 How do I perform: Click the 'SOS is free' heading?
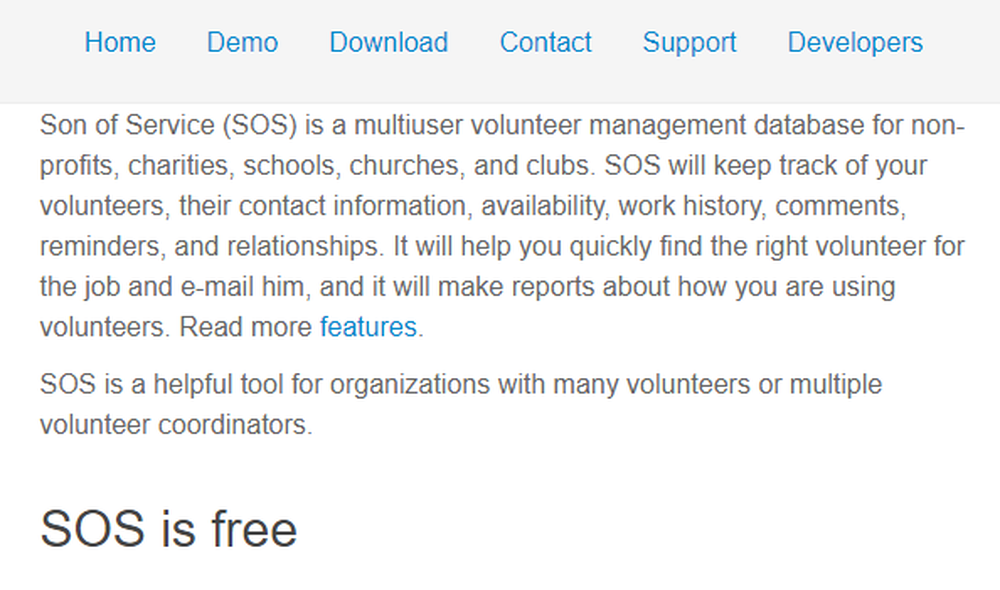tap(168, 529)
